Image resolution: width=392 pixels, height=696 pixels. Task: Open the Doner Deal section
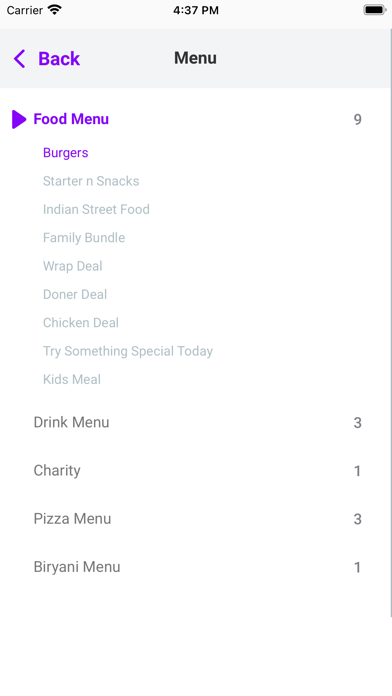[x=75, y=294]
